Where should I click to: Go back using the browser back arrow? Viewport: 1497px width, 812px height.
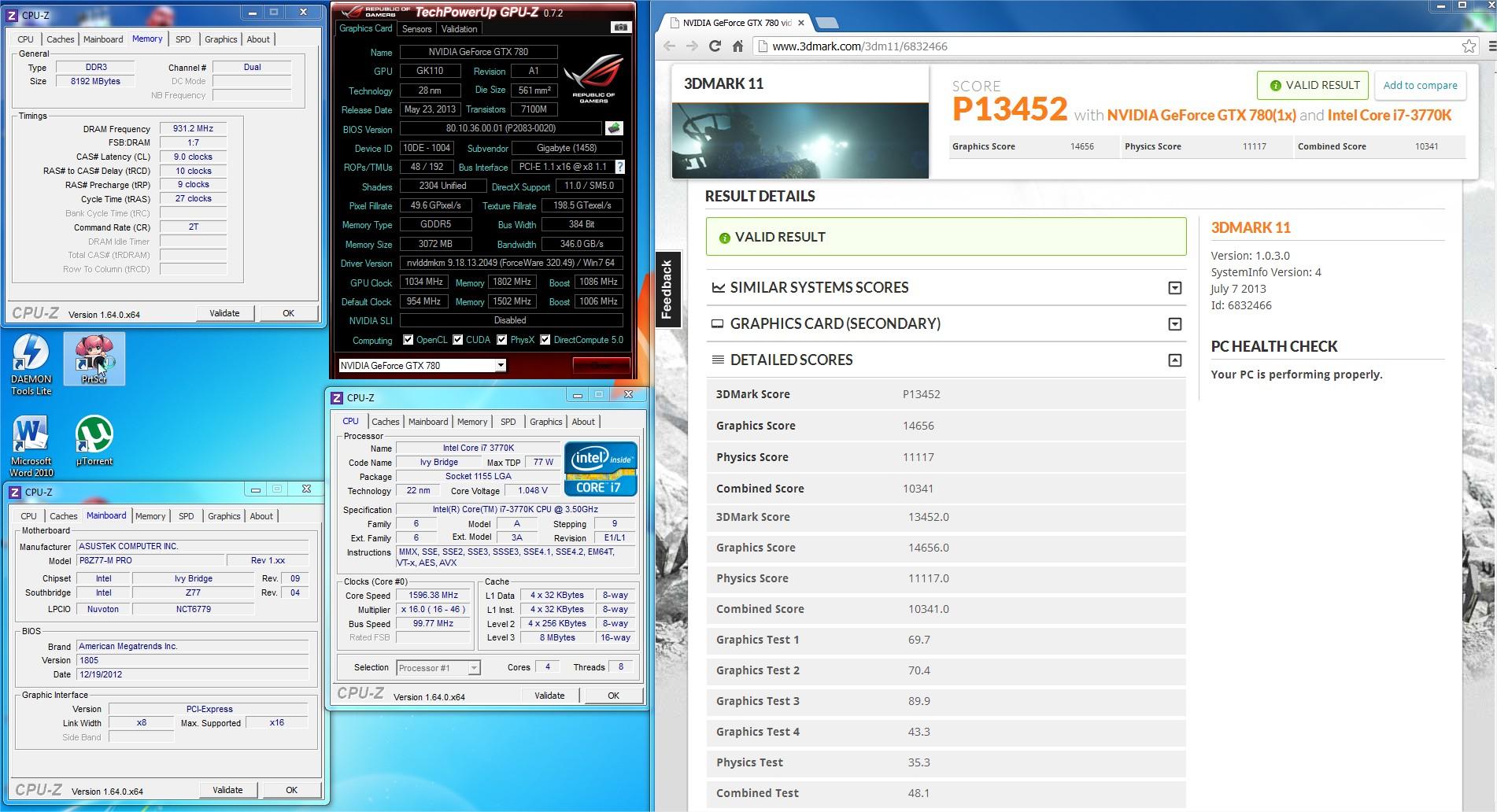coord(669,46)
